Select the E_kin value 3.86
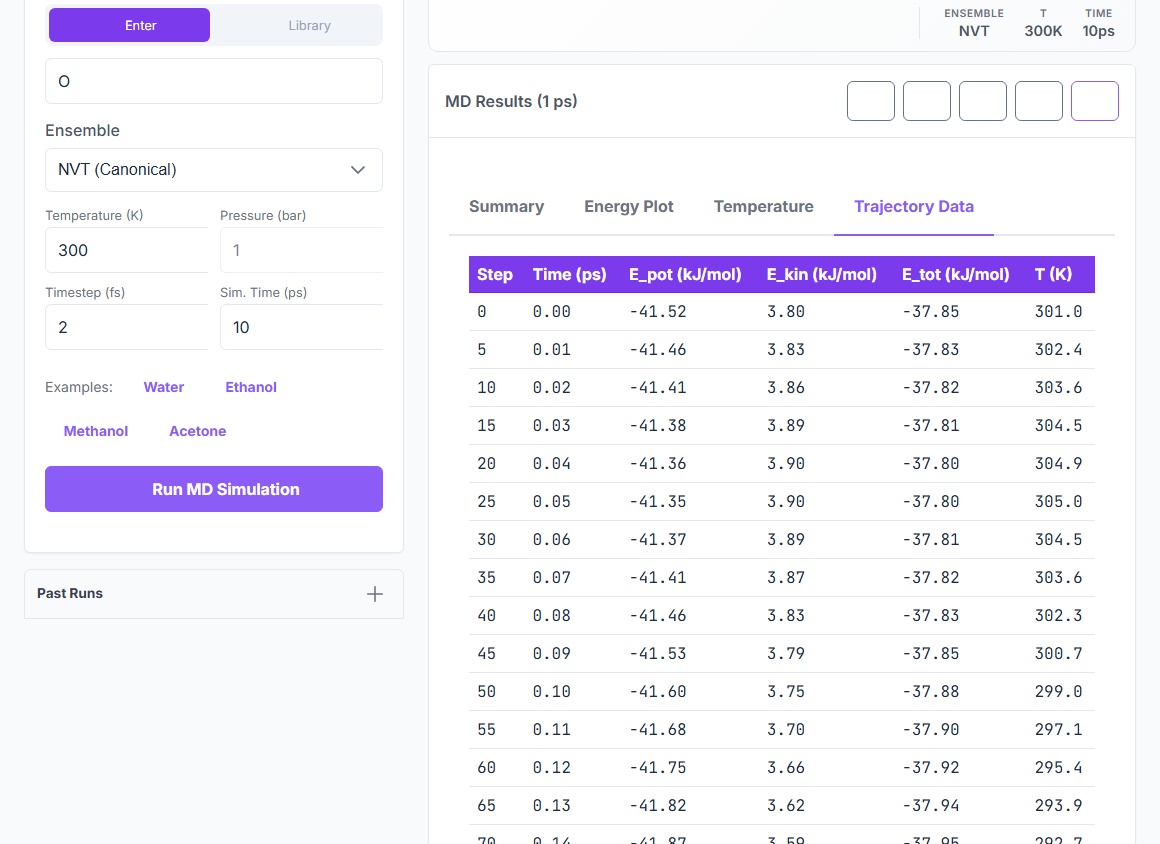The width and height of the screenshot is (1160, 844). (786, 388)
